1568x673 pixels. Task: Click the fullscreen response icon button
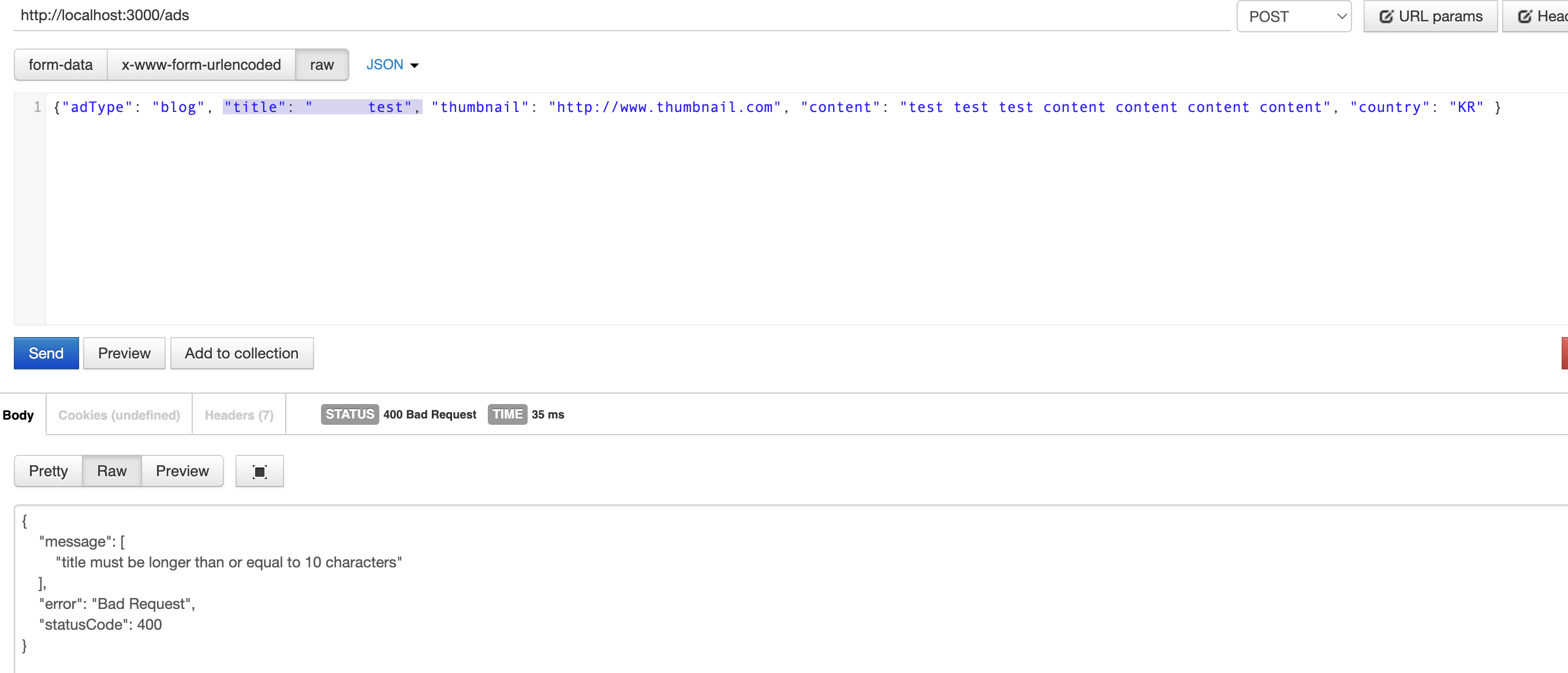pos(259,472)
